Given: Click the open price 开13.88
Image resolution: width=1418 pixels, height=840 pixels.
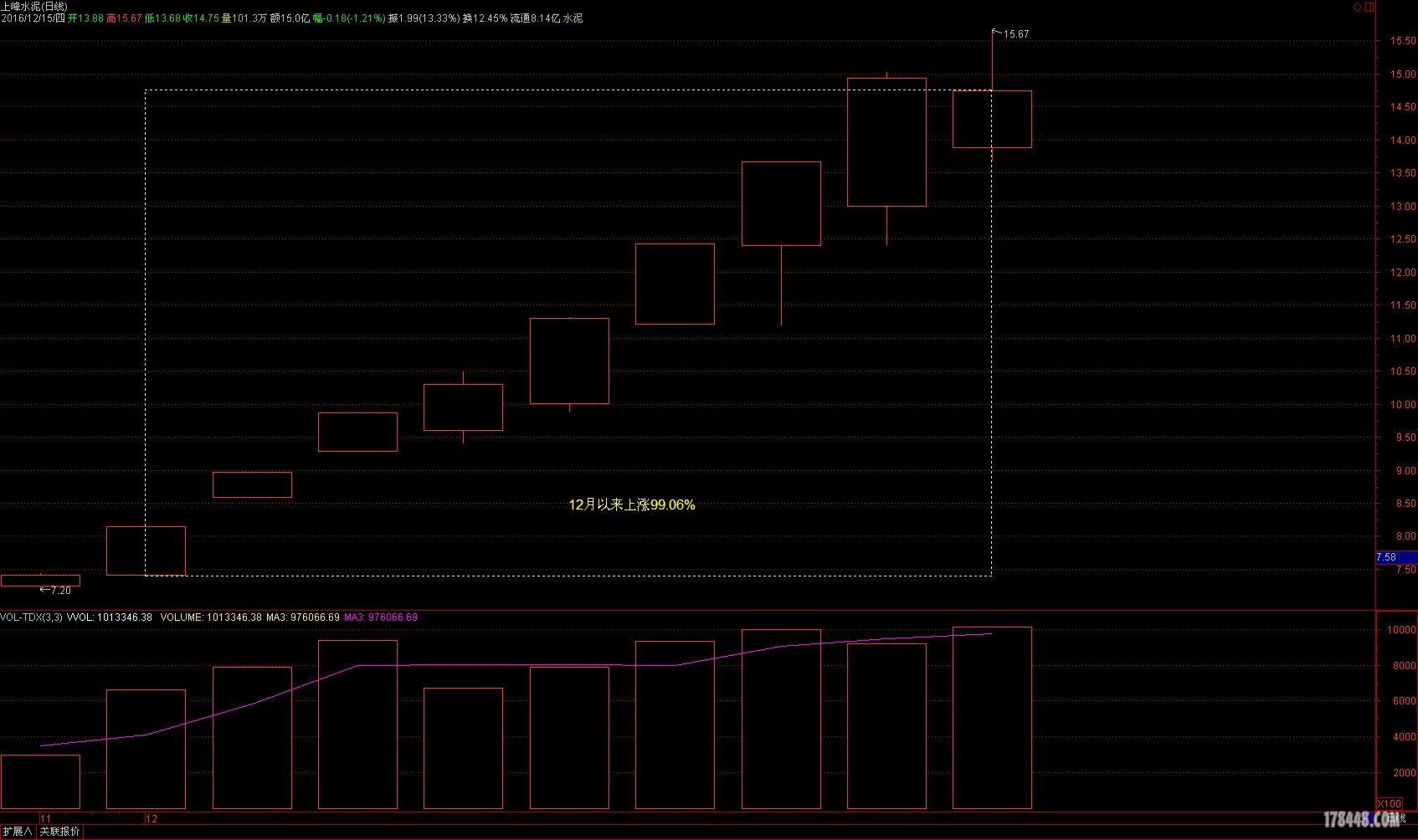Looking at the screenshot, I should click(85, 18).
